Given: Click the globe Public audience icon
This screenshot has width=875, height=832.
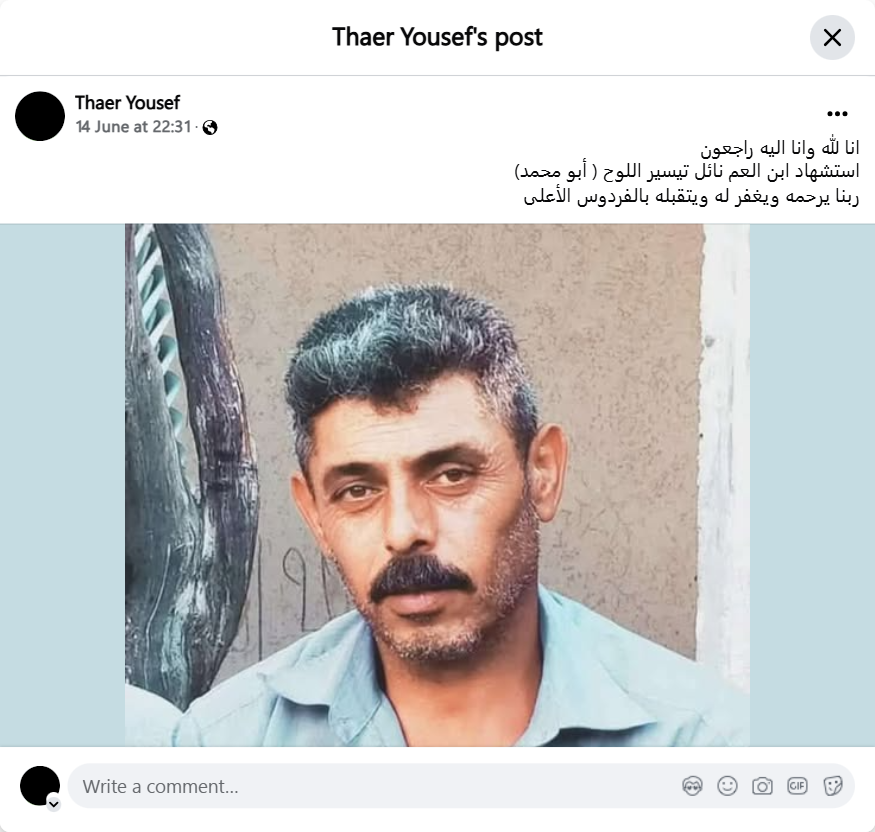Looking at the screenshot, I should click(210, 128).
